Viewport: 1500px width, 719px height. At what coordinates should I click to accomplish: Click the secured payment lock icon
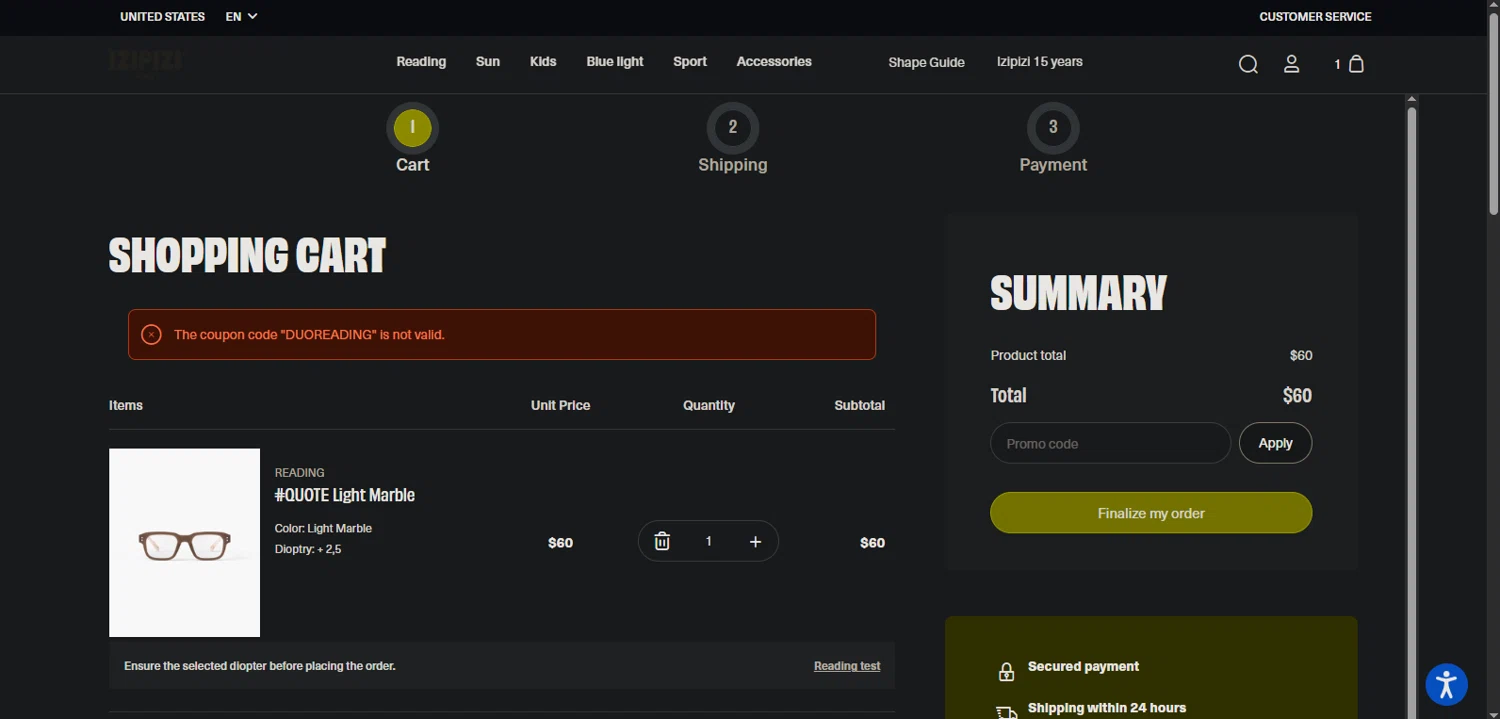click(x=1006, y=672)
